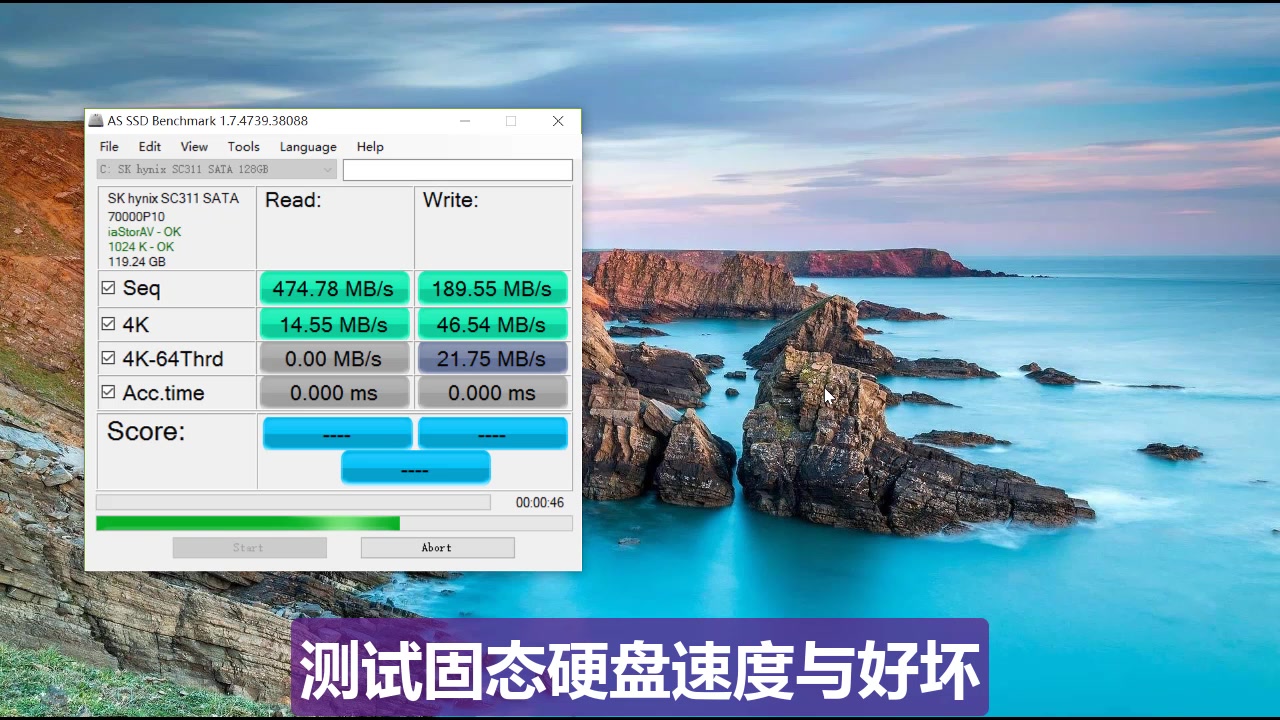Uncheck the 4K-64Thrd test
Screen dimensions: 1280x720
109,356
